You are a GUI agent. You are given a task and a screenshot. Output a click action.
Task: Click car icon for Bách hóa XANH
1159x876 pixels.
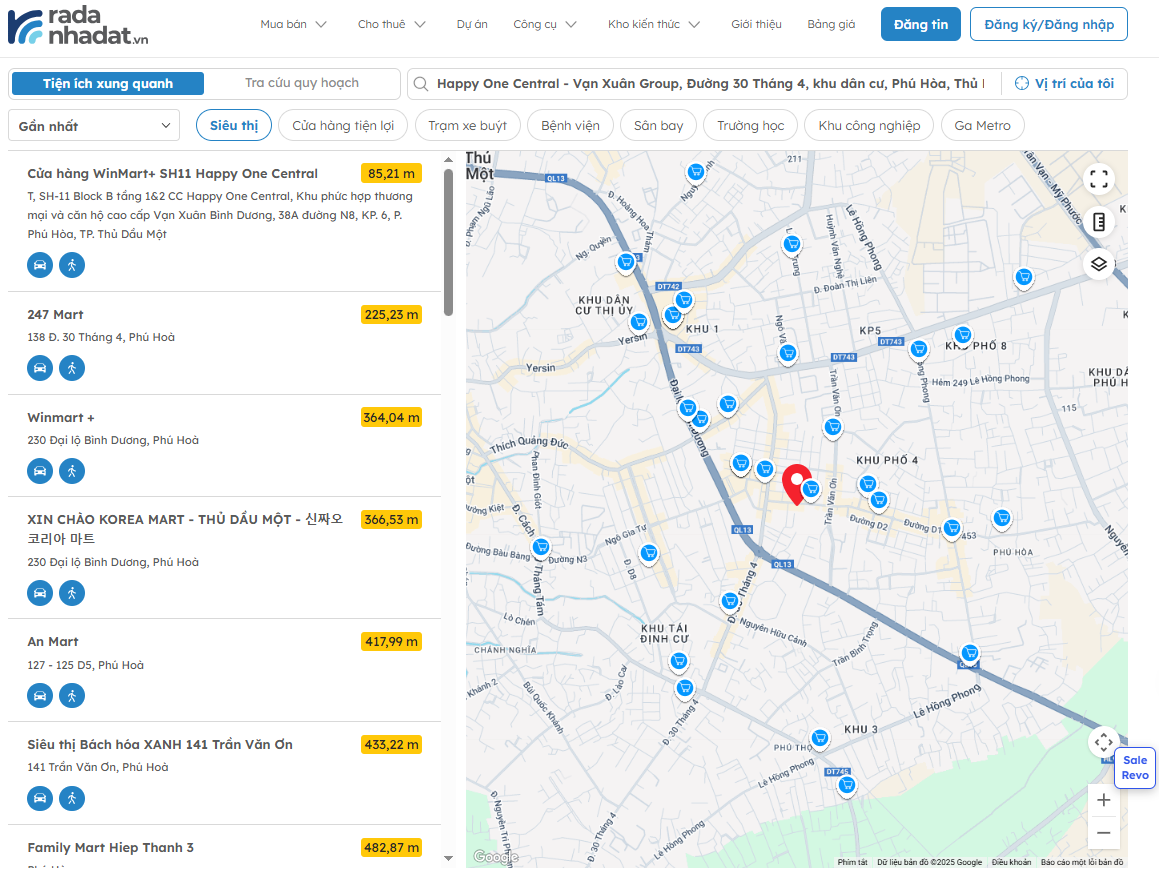(40, 798)
